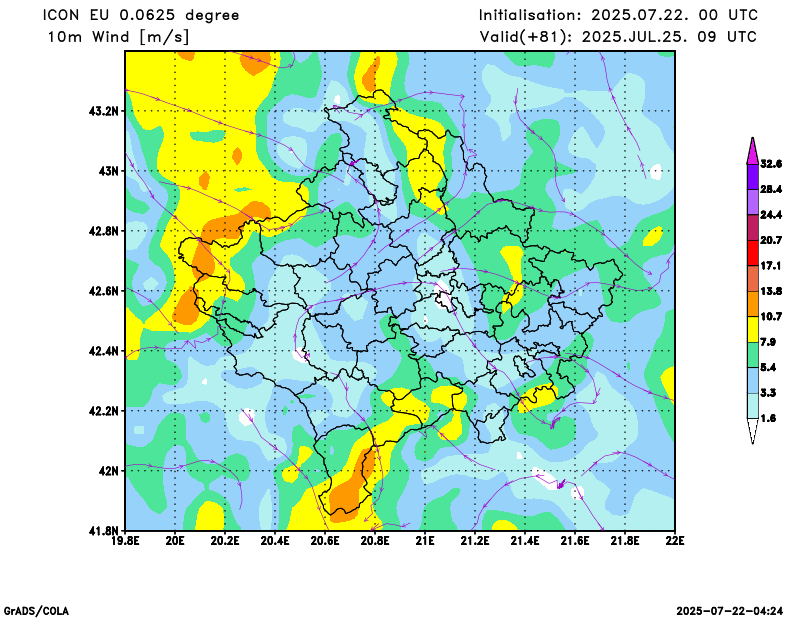Image resolution: width=800 pixels, height=618 pixels.
Task: Click the '19.8E' longitude label
Action: 125,540
